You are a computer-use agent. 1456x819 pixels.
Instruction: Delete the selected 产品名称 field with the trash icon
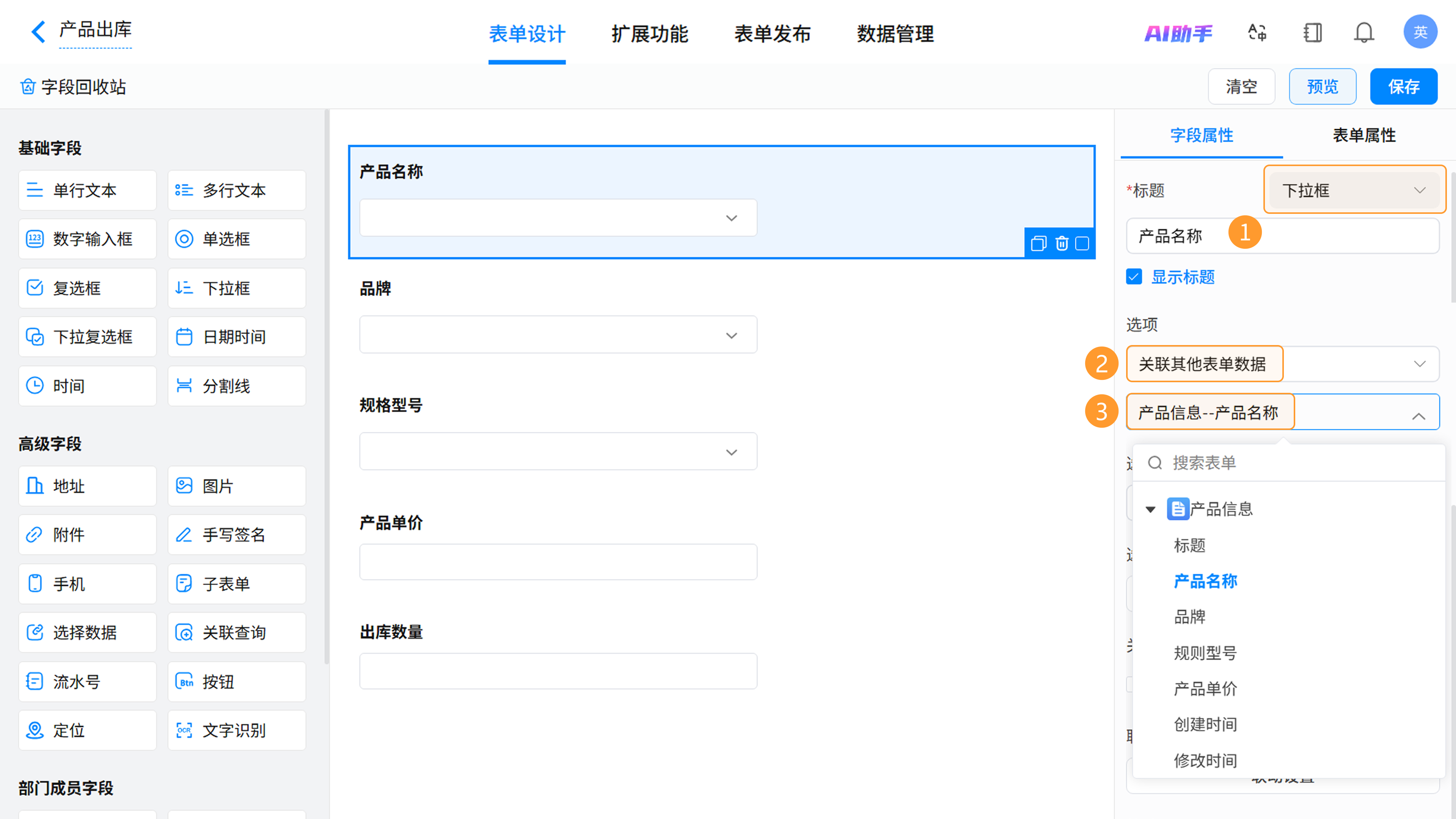coord(1062,243)
